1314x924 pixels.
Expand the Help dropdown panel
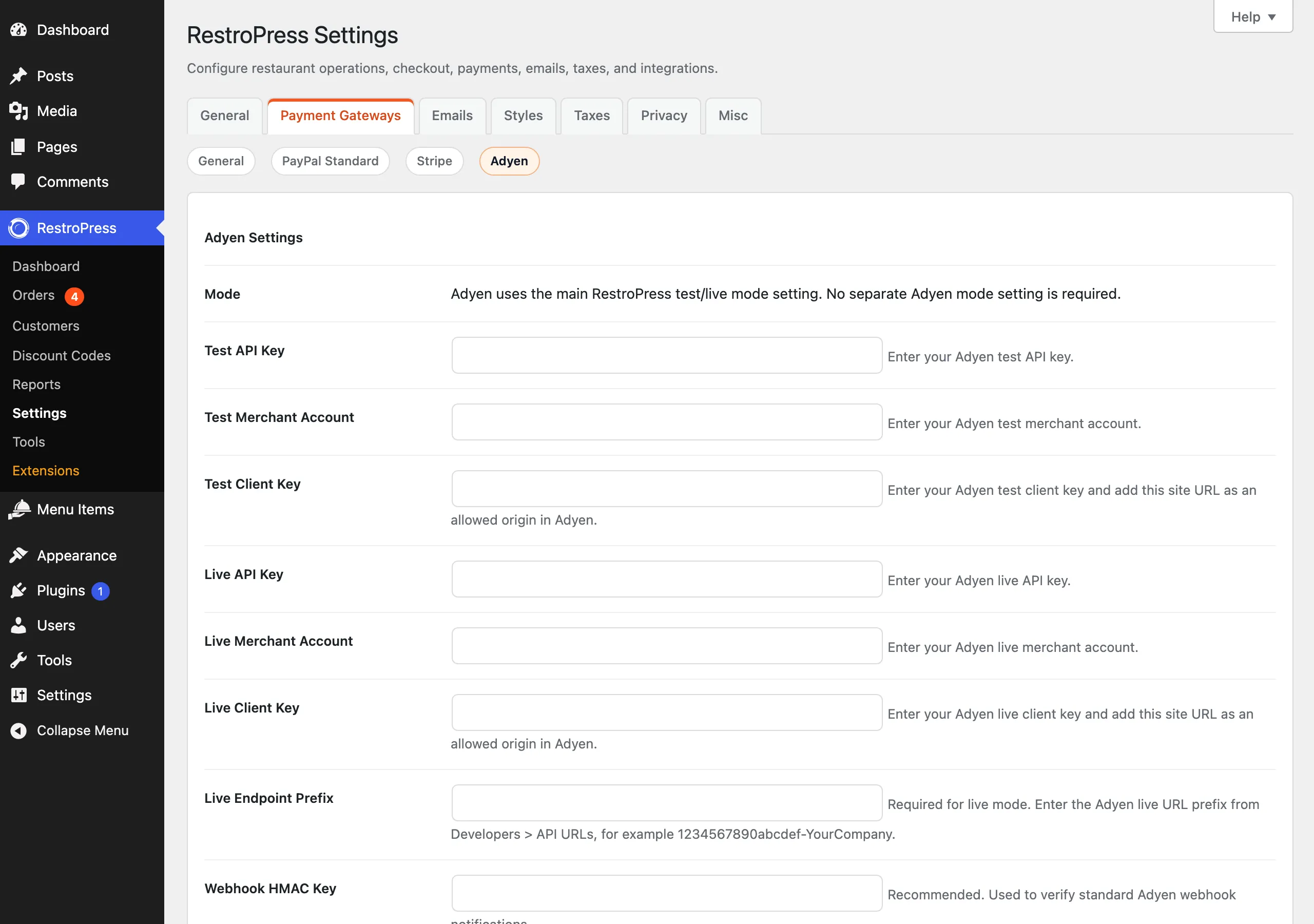pos(1253,16)
